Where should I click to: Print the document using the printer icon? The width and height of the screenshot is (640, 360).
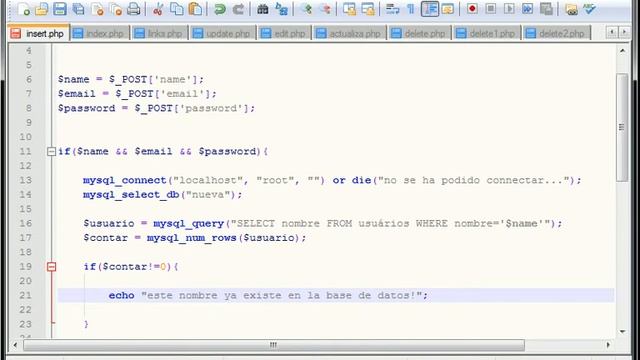tap(134, 9)
